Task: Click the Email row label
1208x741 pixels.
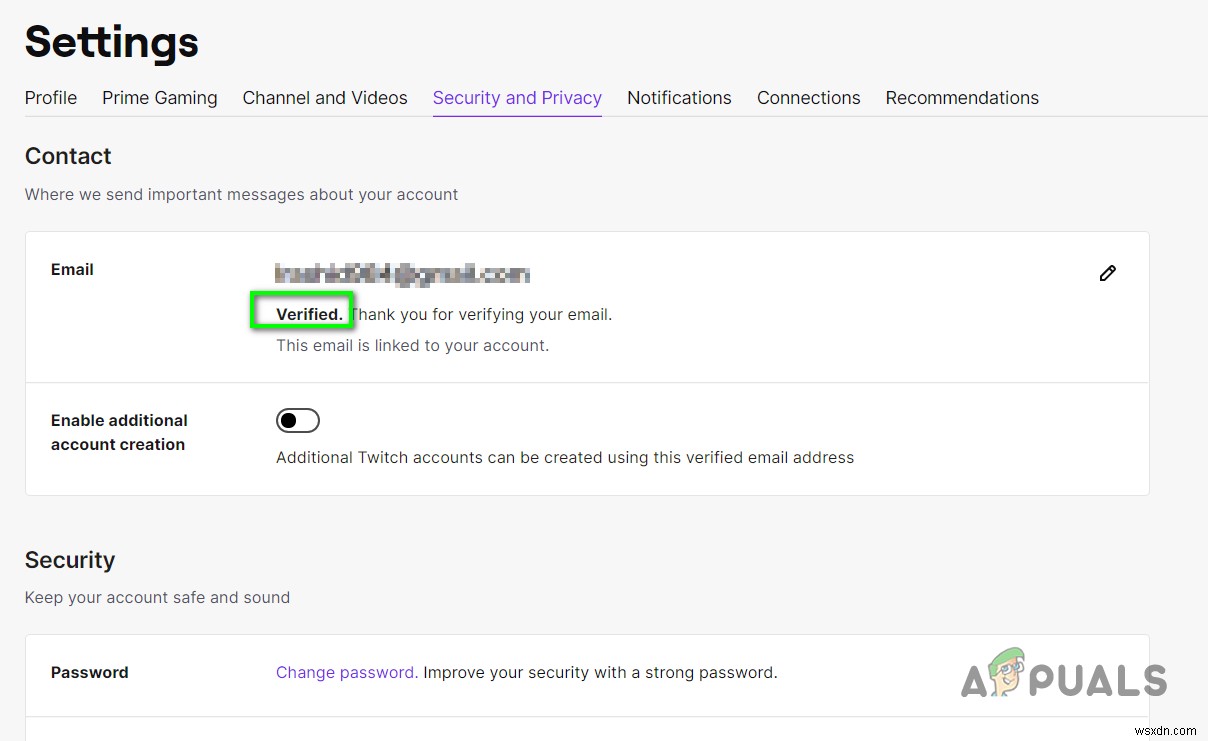Action: pyautogui.click(x=72, y=269)
